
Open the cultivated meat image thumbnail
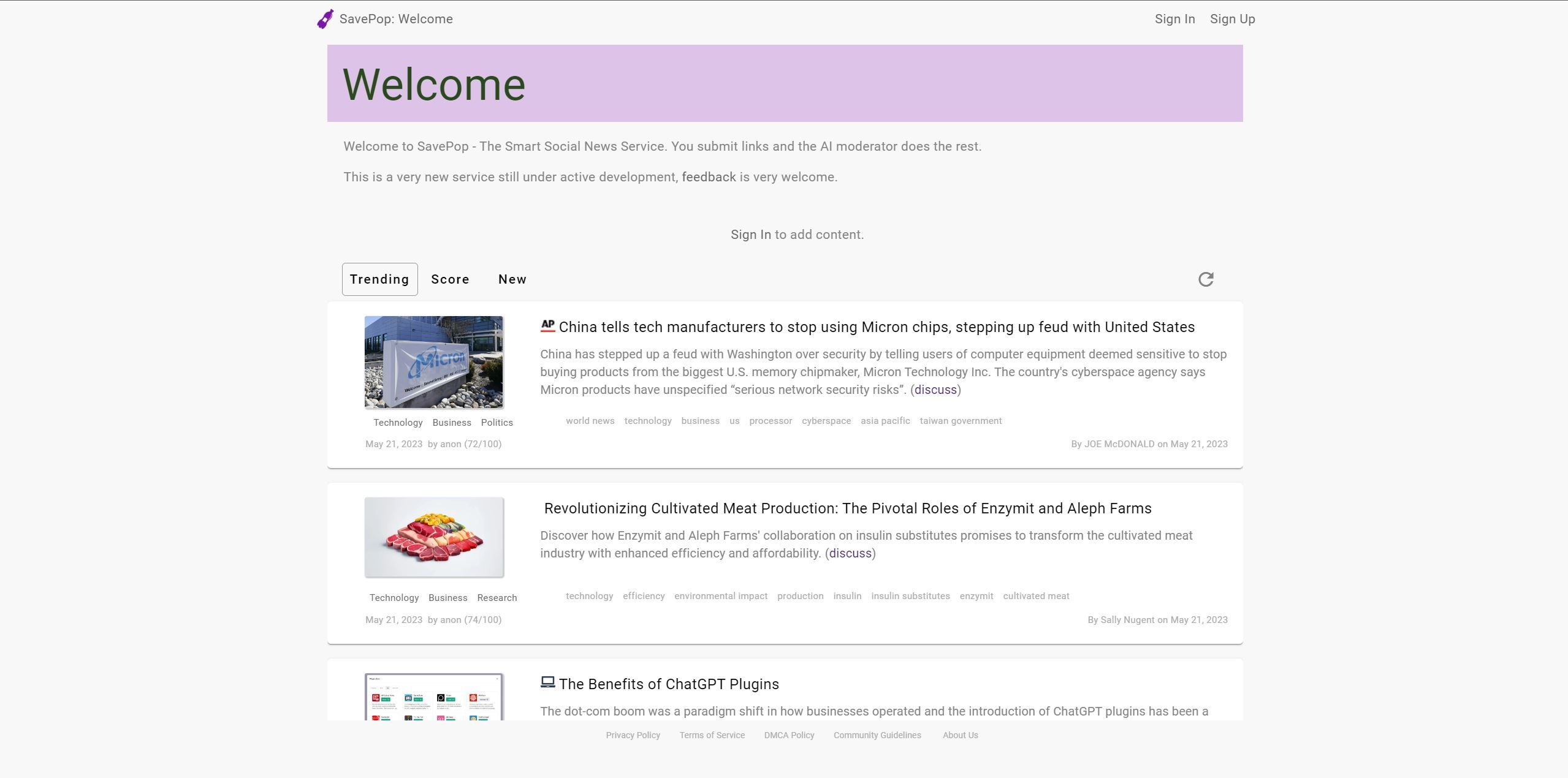click(434, 537)
